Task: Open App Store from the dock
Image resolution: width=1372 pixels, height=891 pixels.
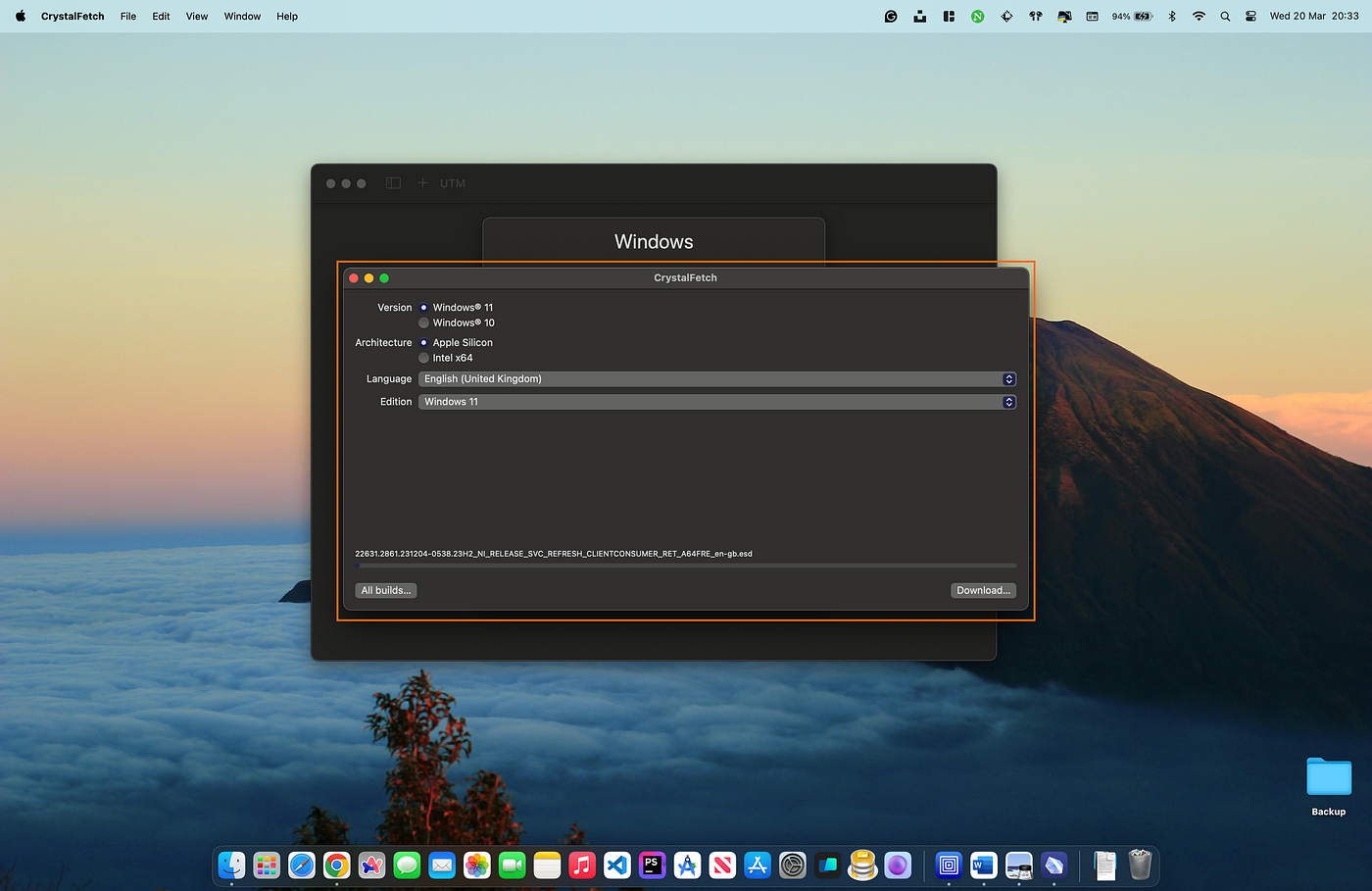Action: click(758, 865)
